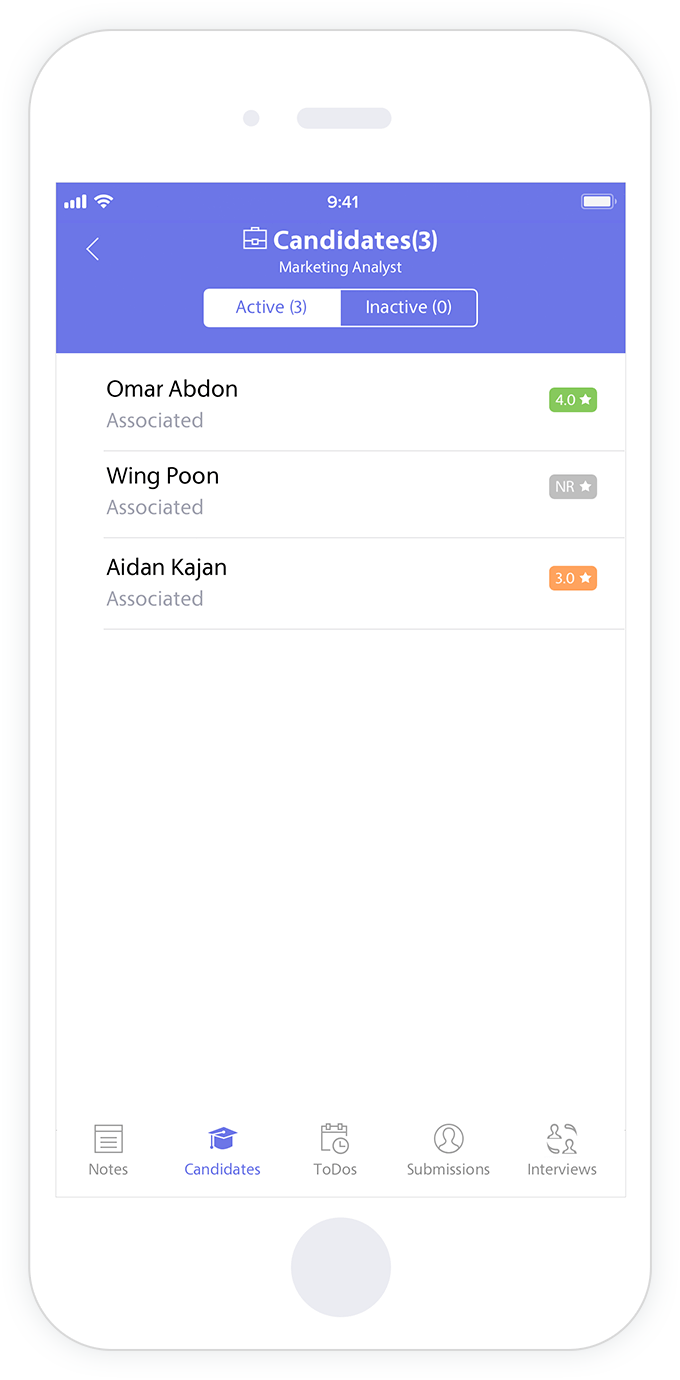Image resolution: width=680 pixels, height=1380 pixels.
Task: Click the gray NR star rating badge
Action: (573, 487)
